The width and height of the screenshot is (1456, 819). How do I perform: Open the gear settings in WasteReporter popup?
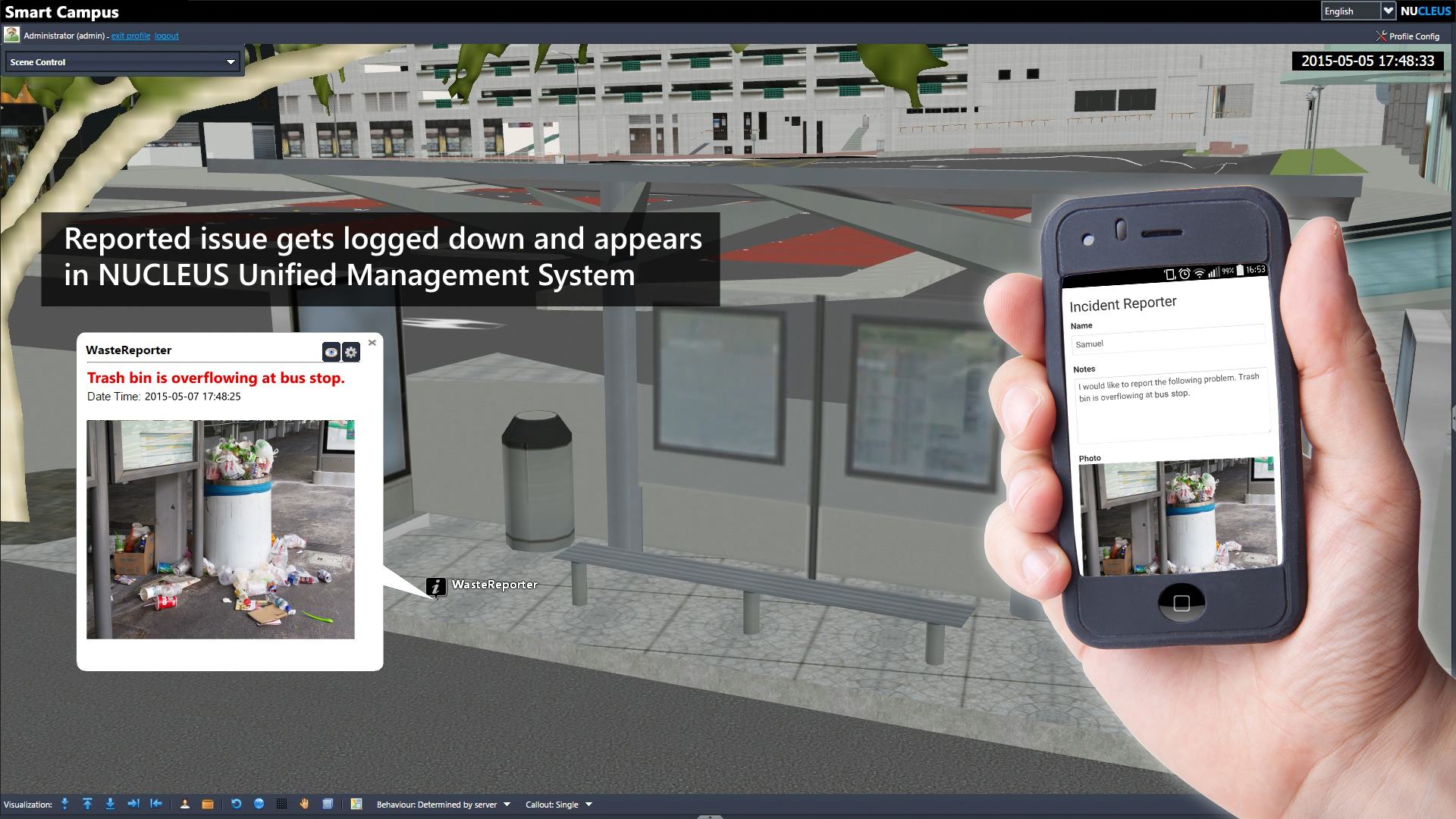coord(351,352)
